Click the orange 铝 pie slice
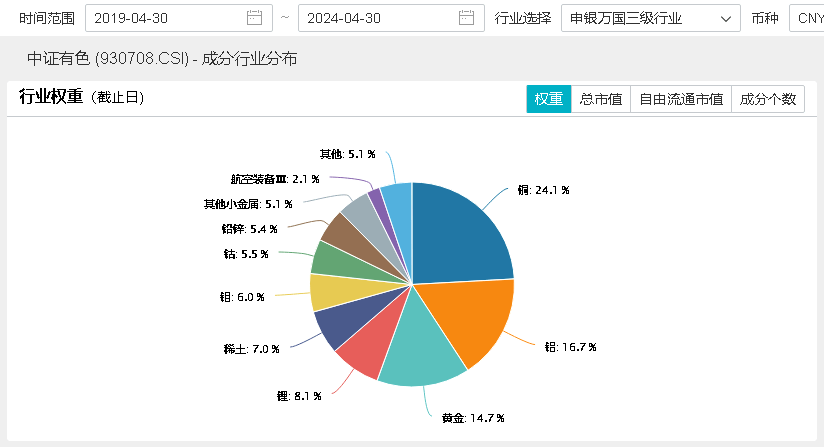This screenshot has width=824, height=447. pyautogui.click(x=468, y=319)
